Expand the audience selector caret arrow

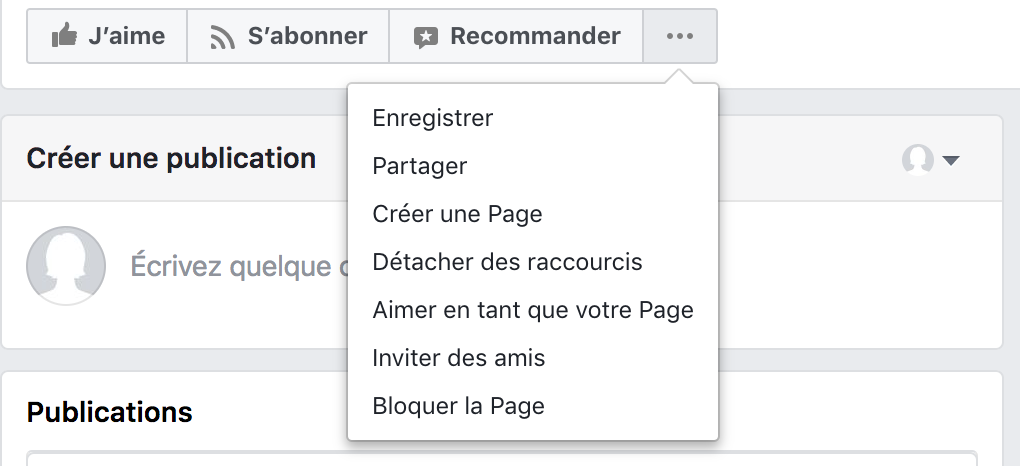pos(951,160)
